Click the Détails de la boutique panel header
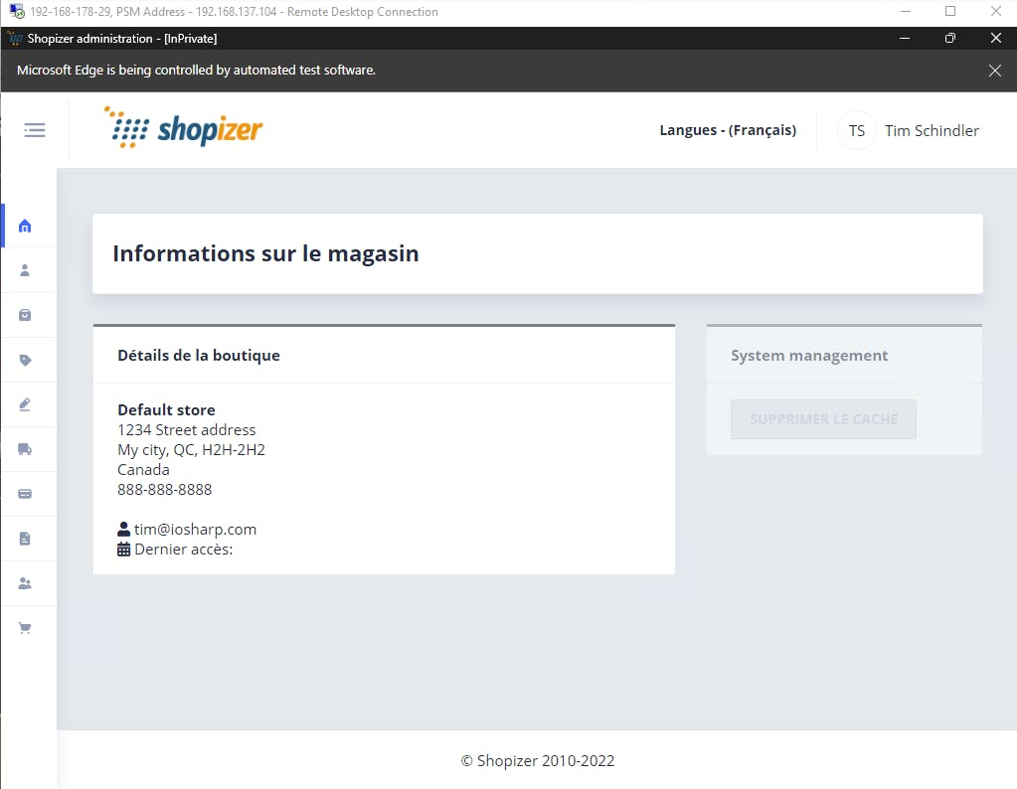The image size is (1017, 789). coord(198,355)
